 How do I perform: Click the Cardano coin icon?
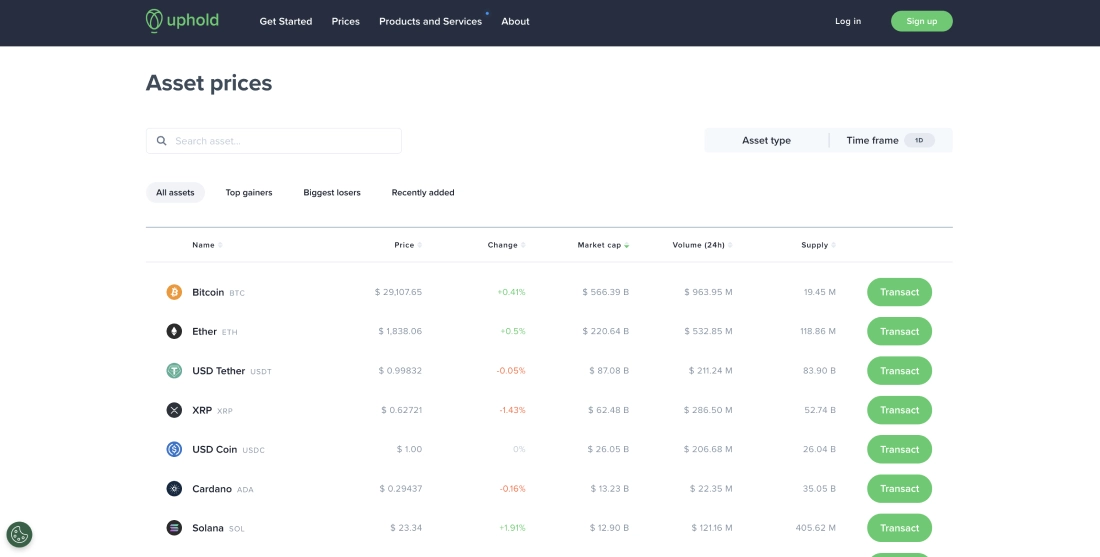(x=174, y=488)
